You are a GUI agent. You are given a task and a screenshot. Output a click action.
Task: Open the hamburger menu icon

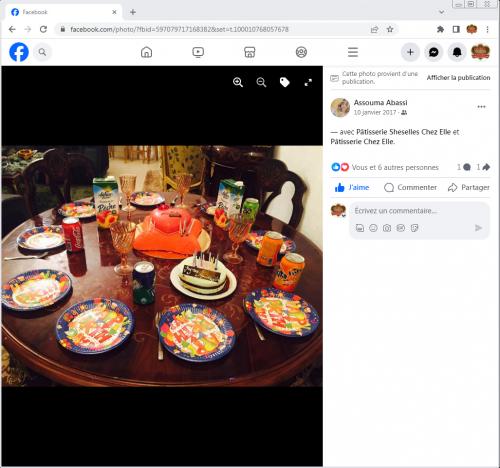pyautogui.click(x=353, y=52)
